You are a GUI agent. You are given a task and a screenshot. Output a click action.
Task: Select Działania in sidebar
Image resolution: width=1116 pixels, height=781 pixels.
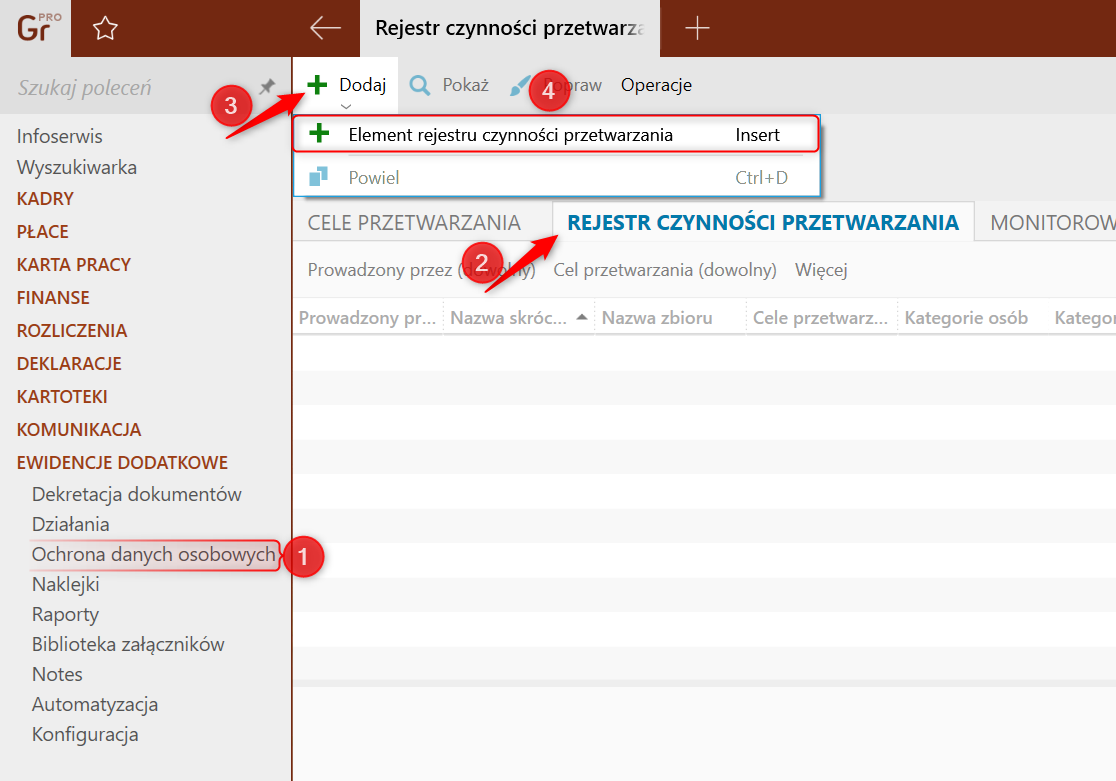pyautogui.click(x=70, y=524)
